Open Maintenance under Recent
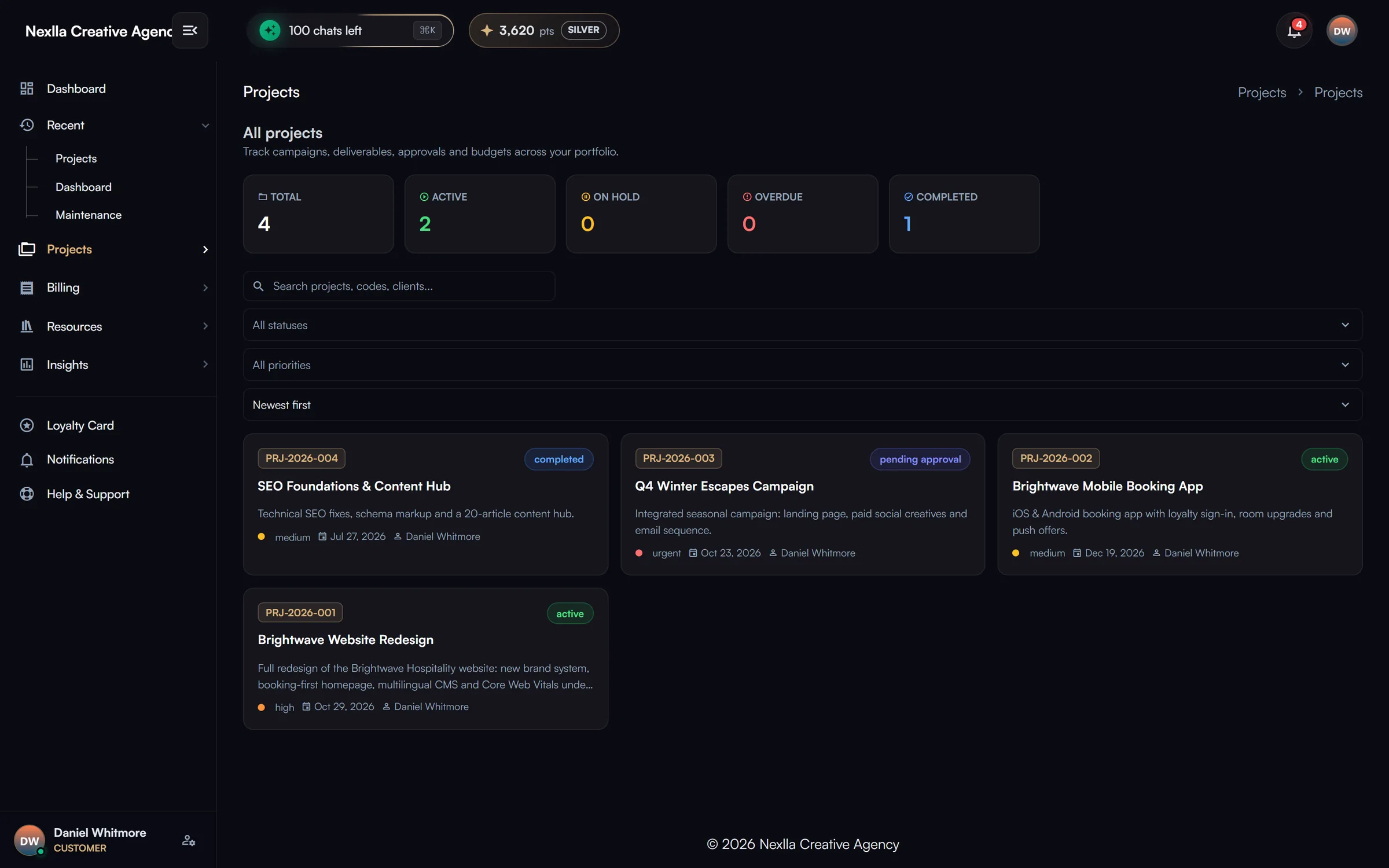The width and height of the screenshot is (1389, 868). tap(89, 215)
